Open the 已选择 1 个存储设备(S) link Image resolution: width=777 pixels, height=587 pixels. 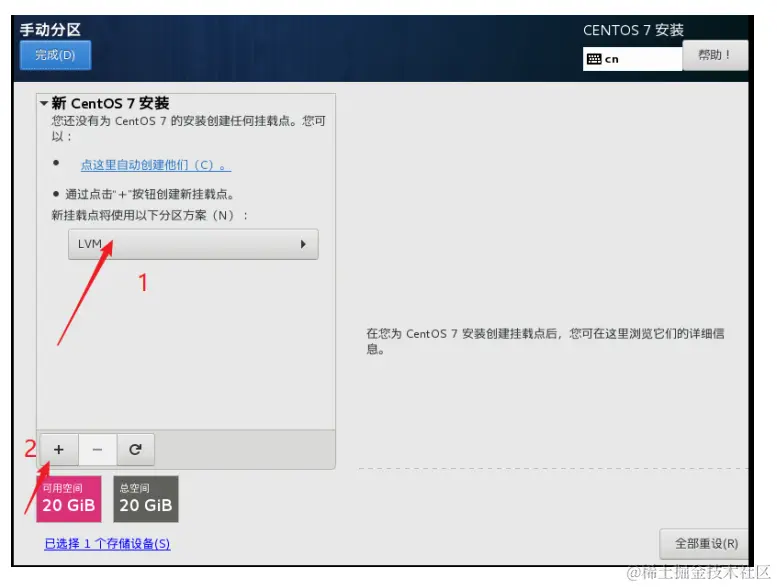tap(107, 543)
